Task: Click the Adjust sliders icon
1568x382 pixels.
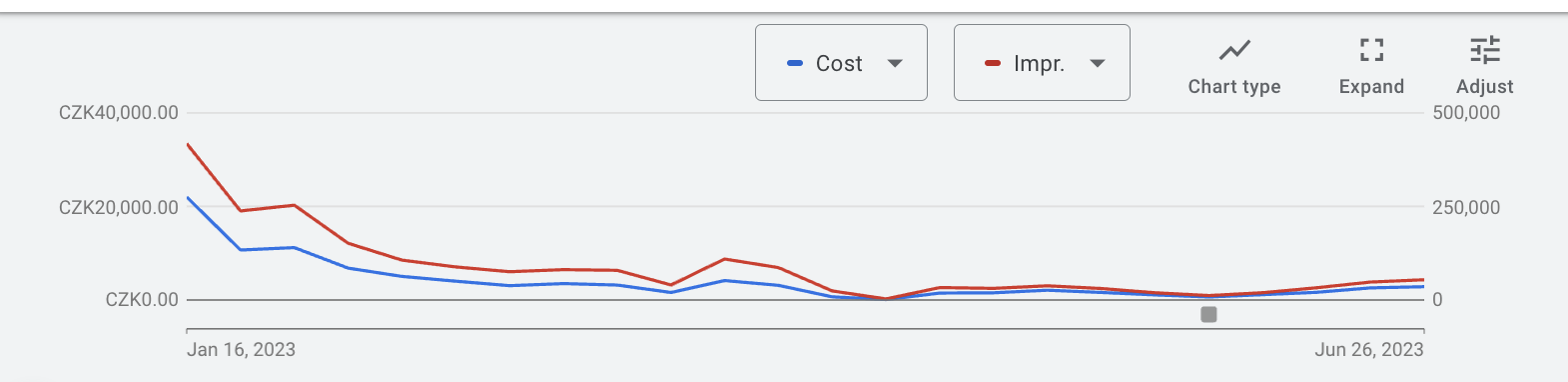Action: tap(1485, 50)
